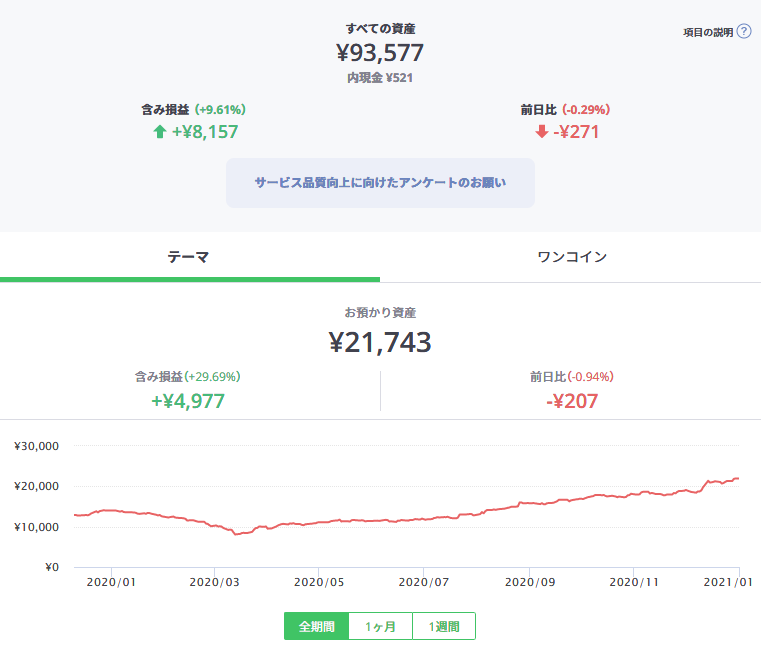
Task: Click the -¥207 theme daily change
Action: (571, 401)
